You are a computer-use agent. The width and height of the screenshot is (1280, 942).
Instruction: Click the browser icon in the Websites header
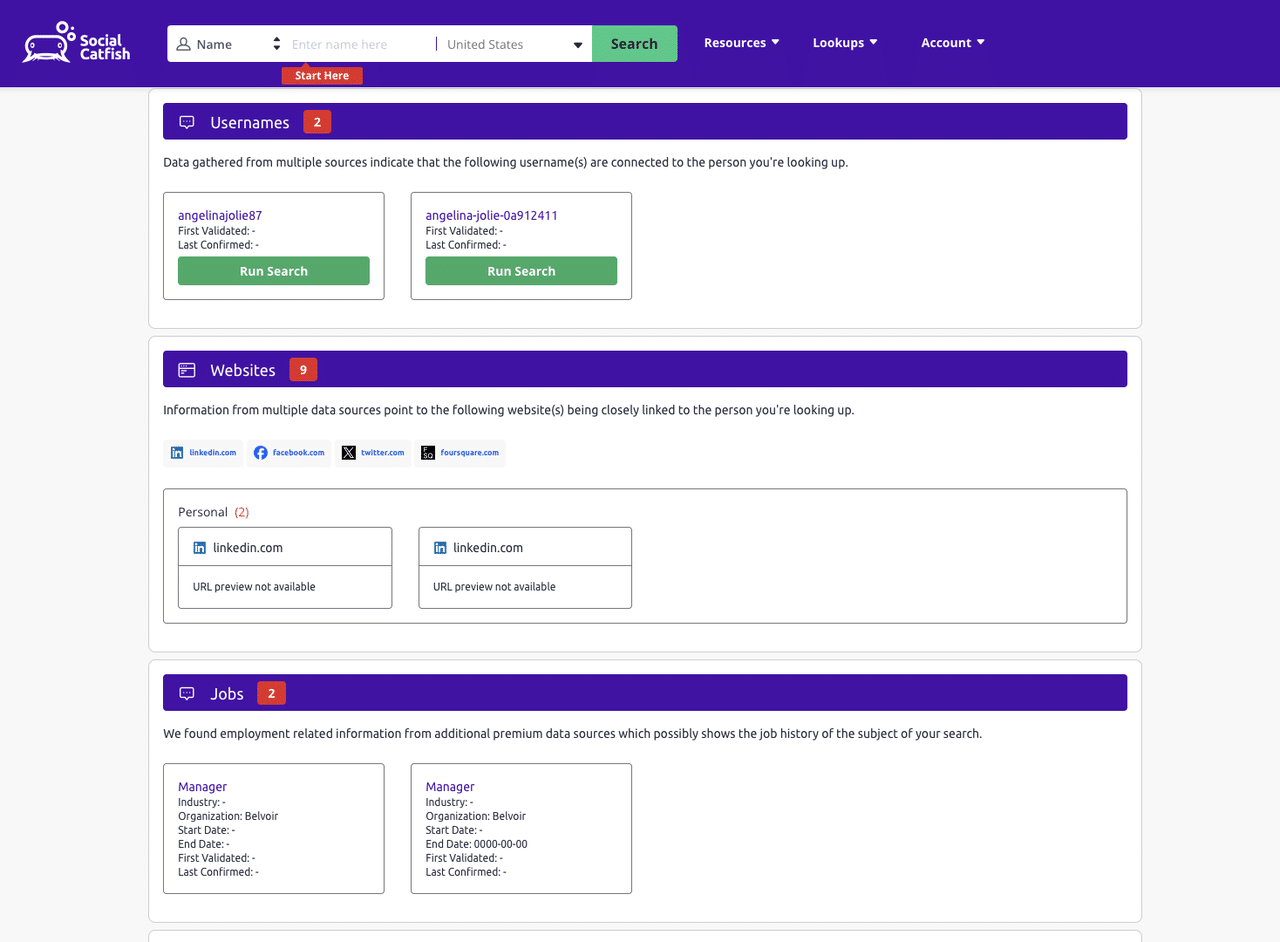click(186, 369)
